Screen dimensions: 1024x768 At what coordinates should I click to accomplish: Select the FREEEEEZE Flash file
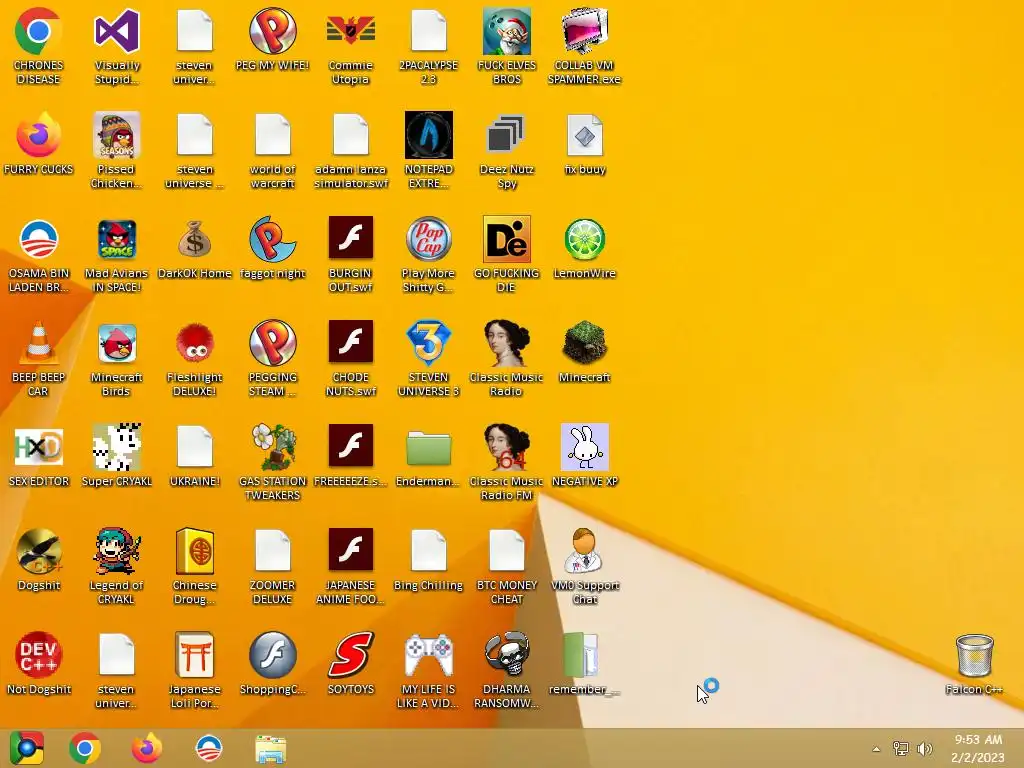tap(351, 445)
